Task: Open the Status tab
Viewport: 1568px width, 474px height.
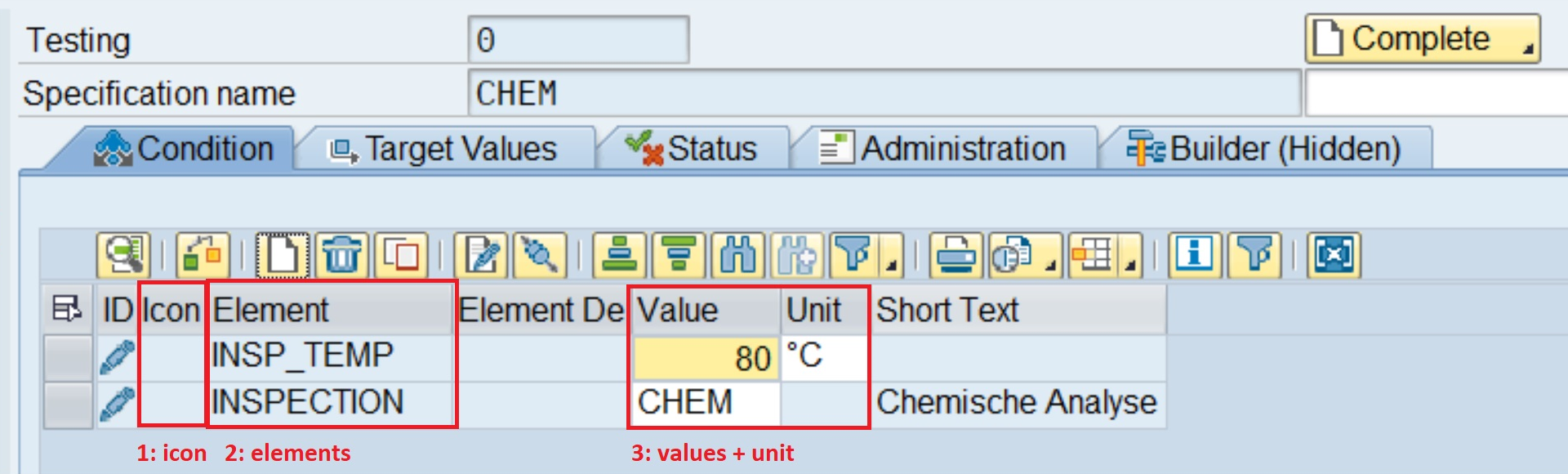Action: coord(693,149)
